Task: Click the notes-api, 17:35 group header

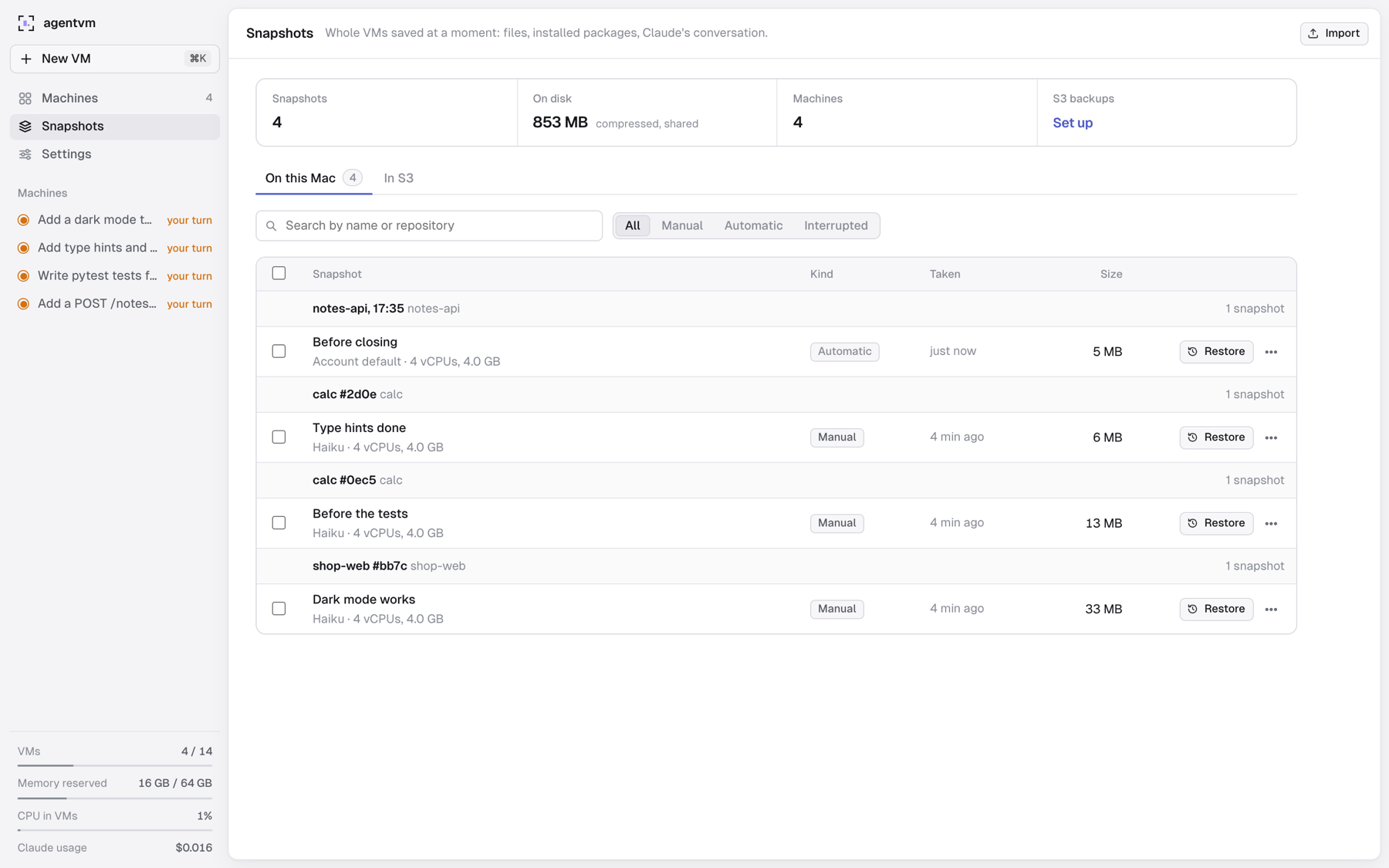Action: tap(776, 309)
